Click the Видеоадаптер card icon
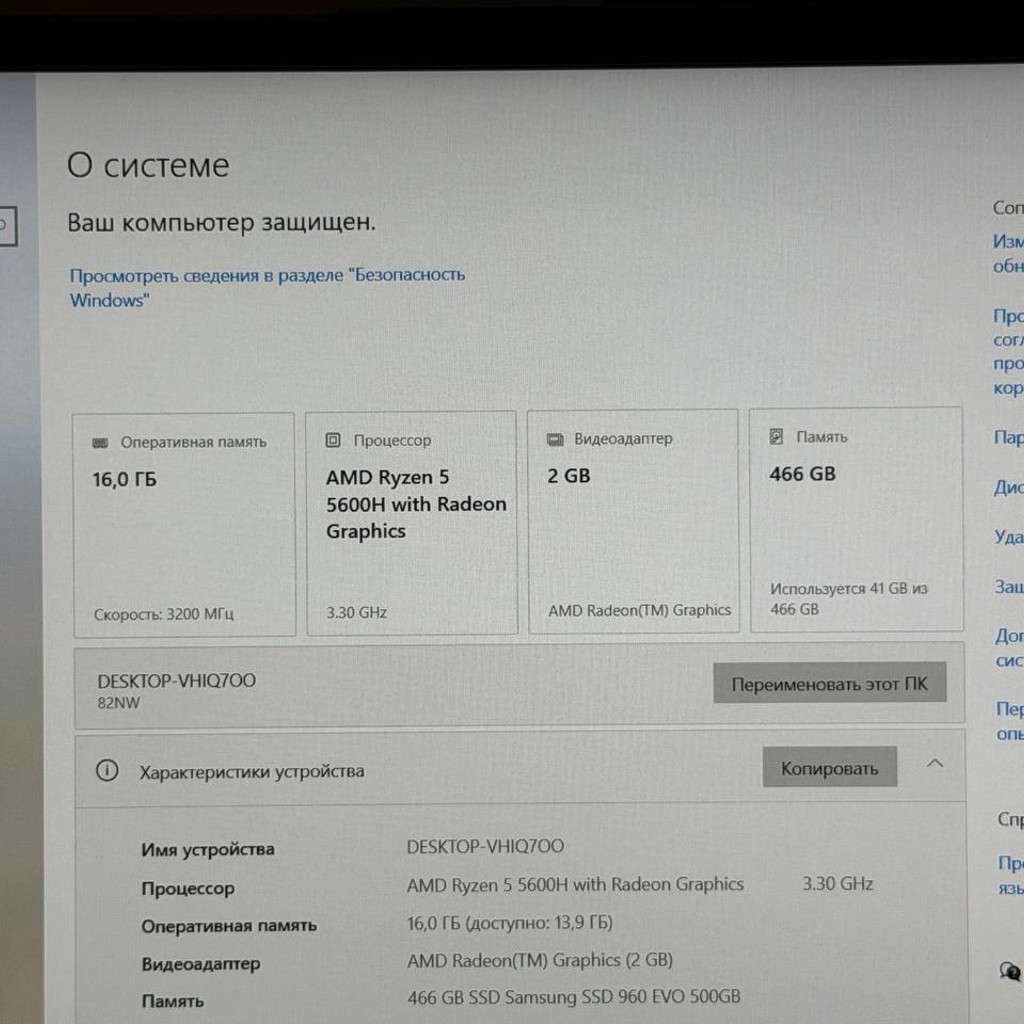1024x1024 pixels. tap(555, 440)
